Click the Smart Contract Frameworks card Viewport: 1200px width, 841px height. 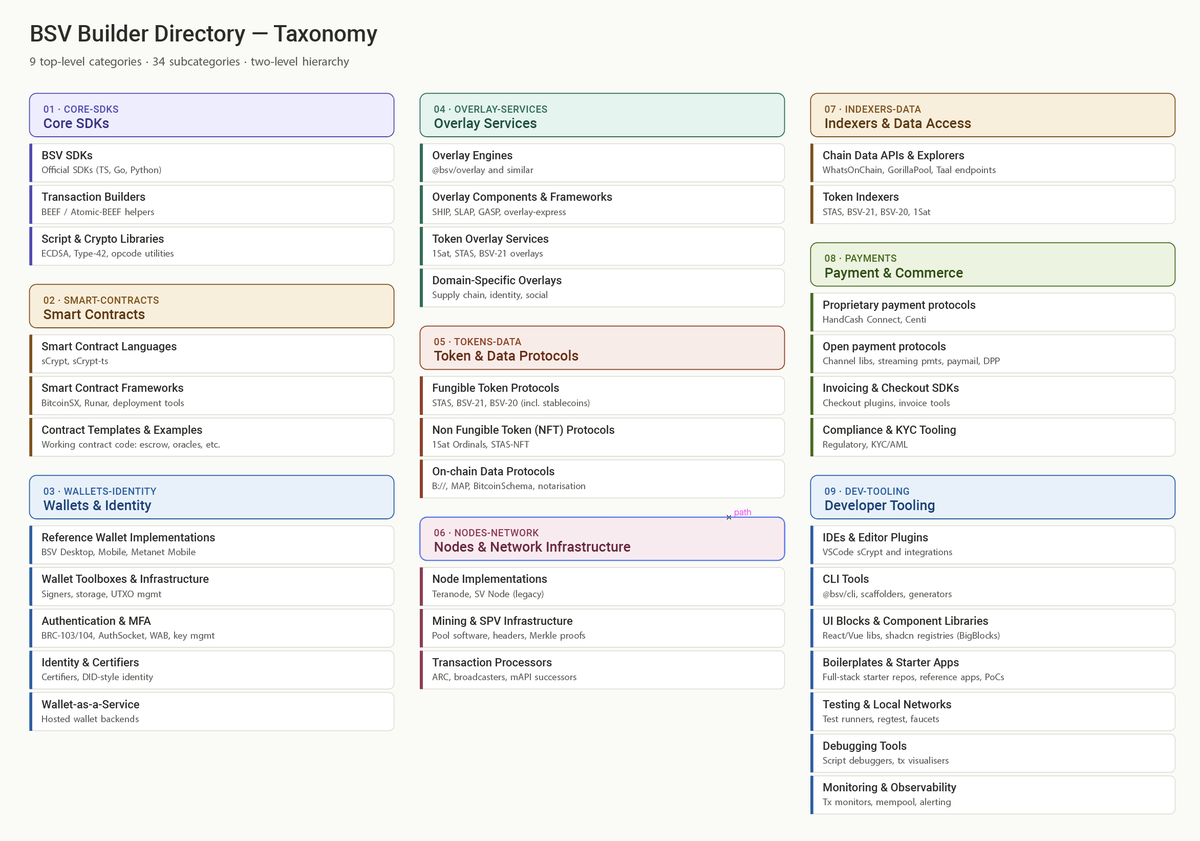point(212,395)
